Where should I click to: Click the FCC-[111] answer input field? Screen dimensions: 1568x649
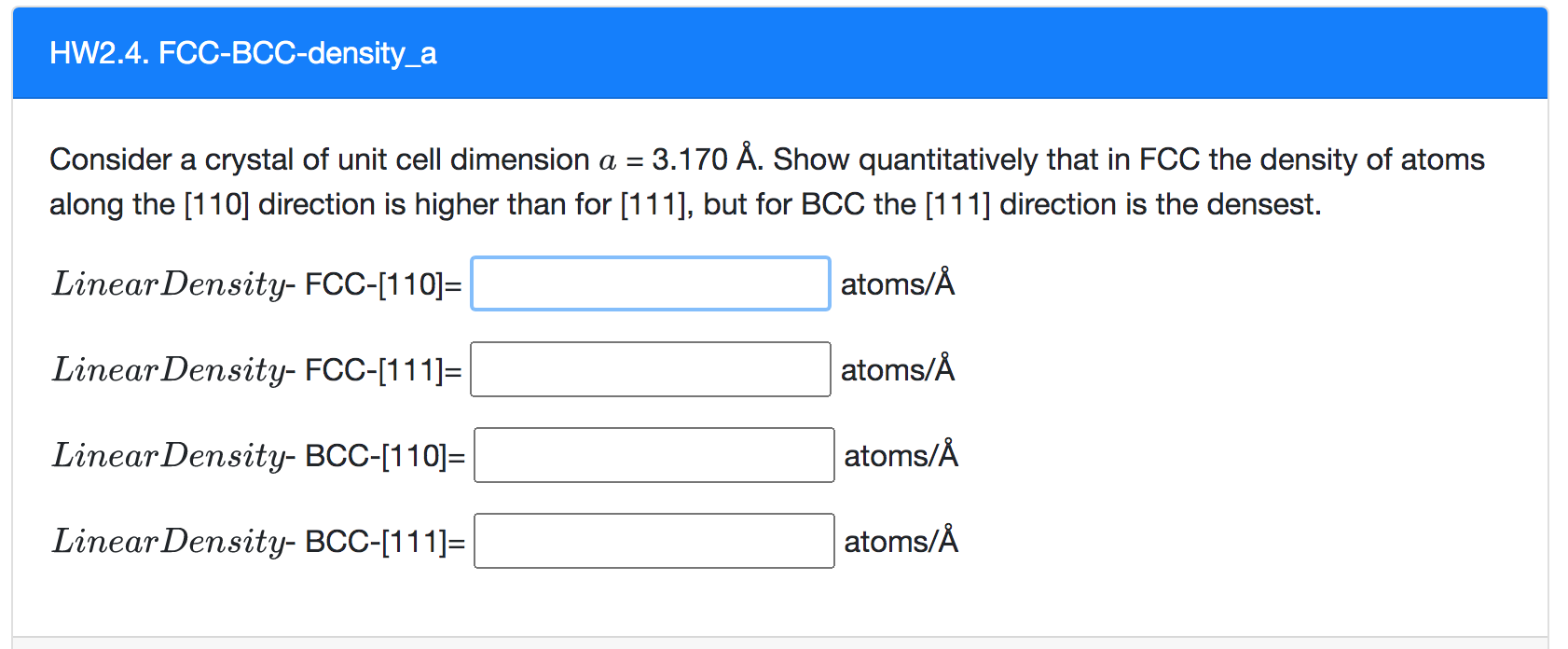650,369
